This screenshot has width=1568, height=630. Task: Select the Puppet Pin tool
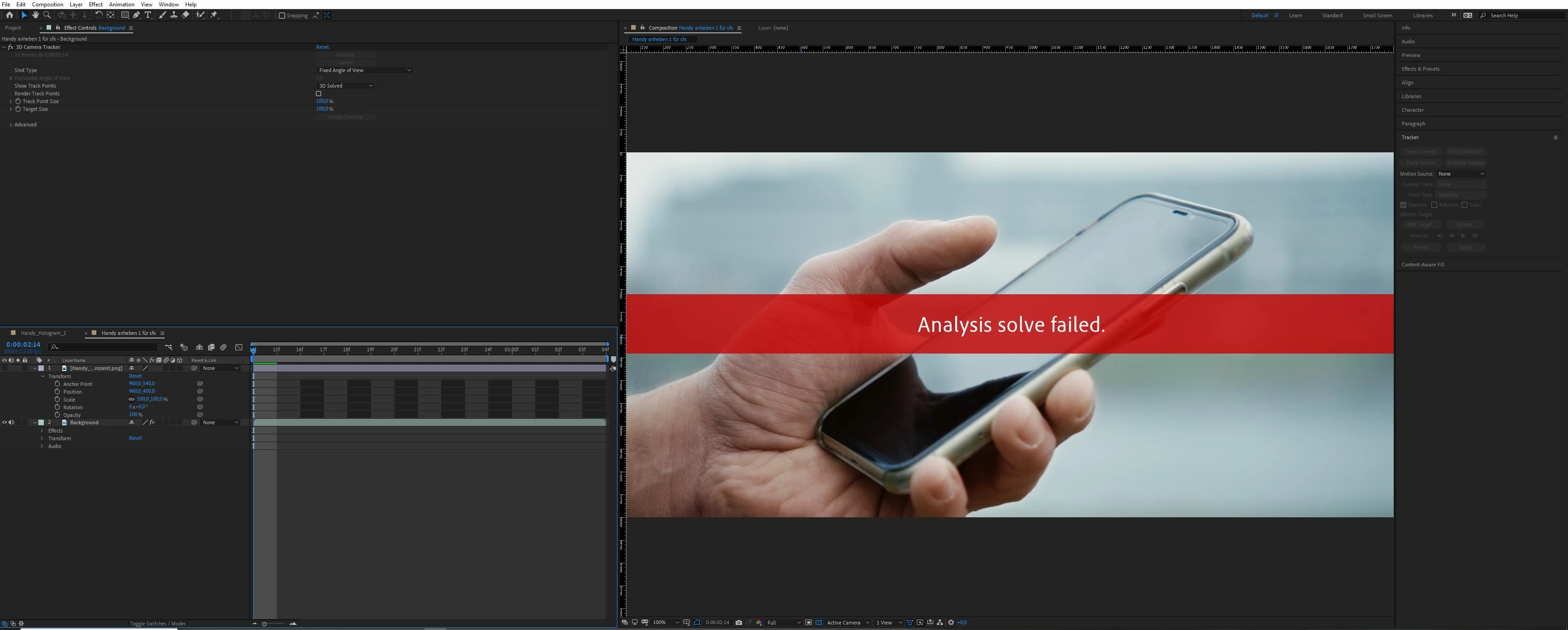click(214, 15)
